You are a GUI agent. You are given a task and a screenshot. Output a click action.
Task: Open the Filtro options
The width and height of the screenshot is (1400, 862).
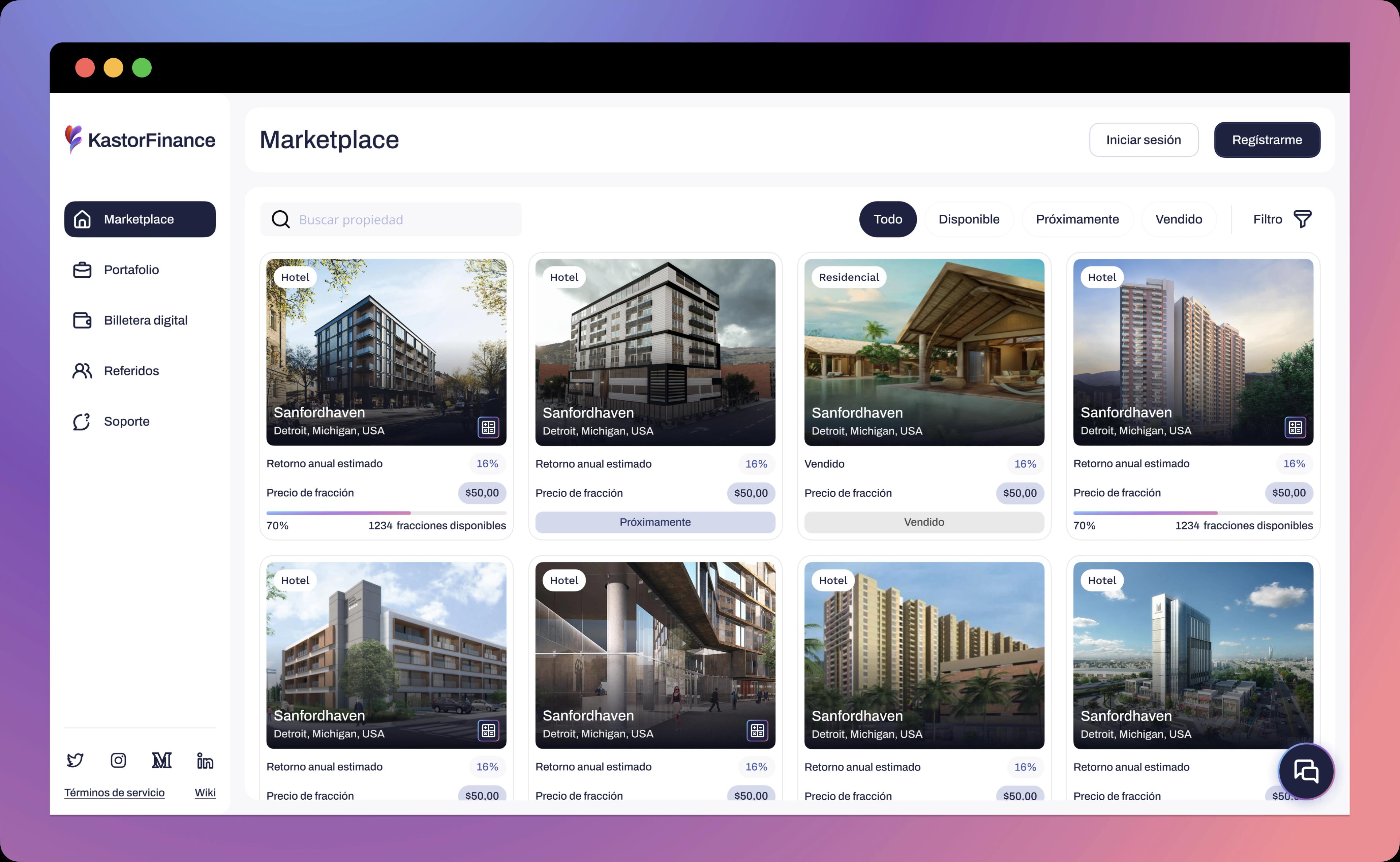pyautogui.click(x=1283, y=219)
